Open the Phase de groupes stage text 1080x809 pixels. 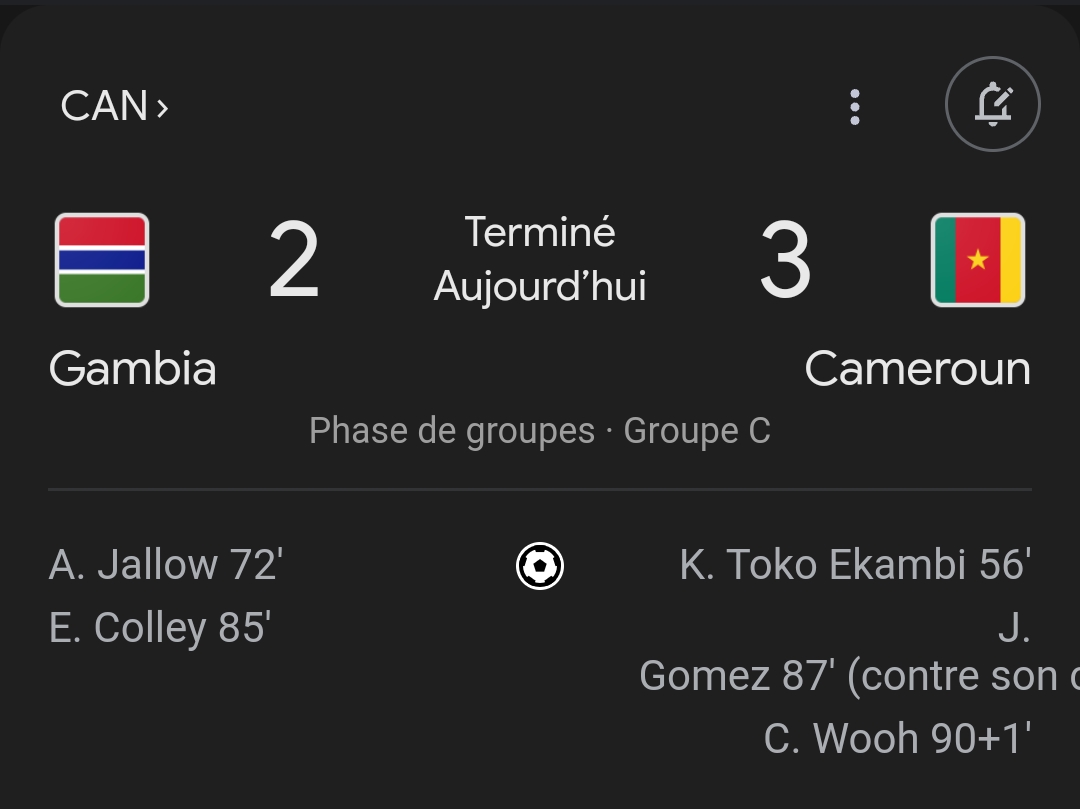point(452,431)
